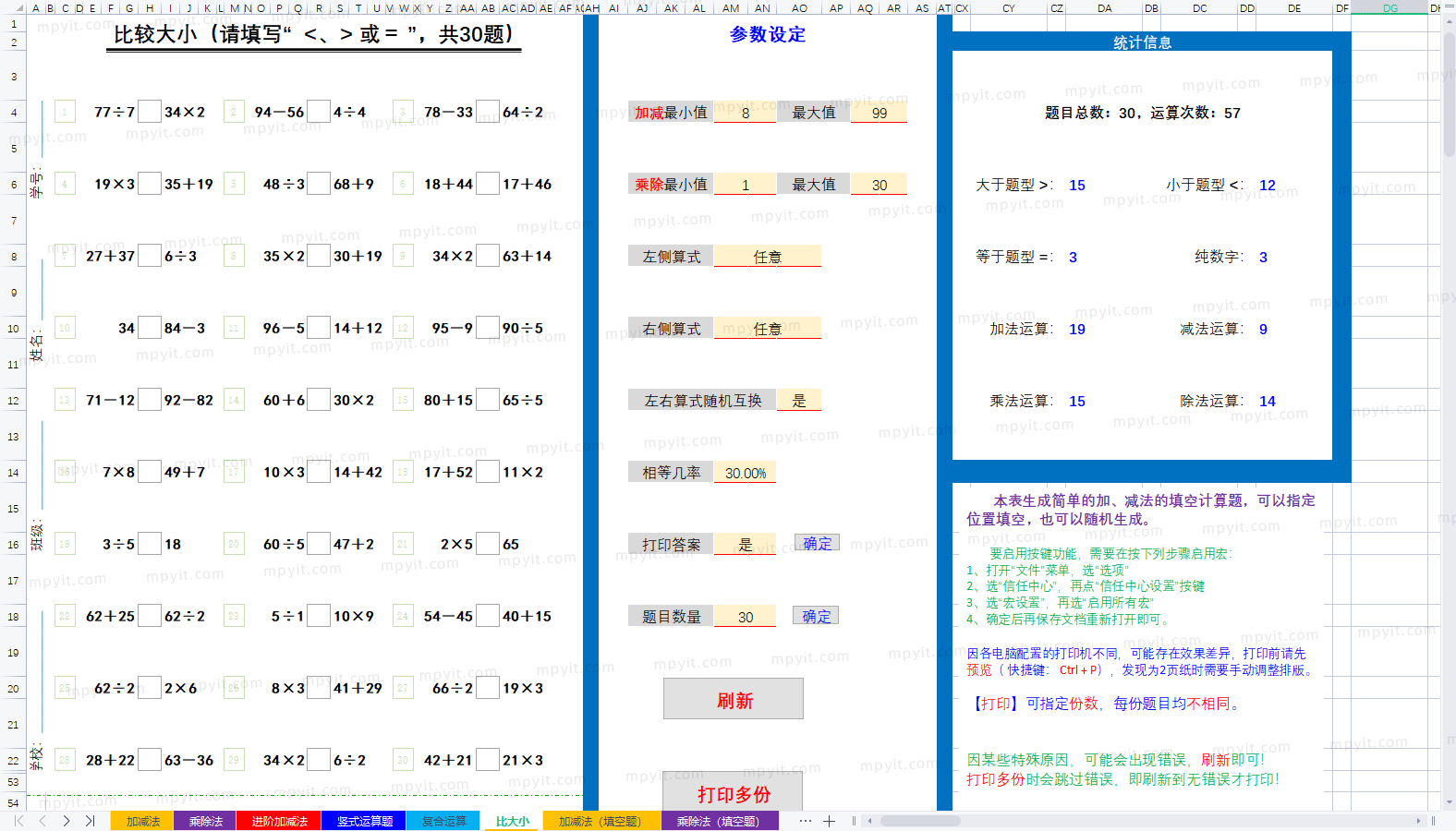This screenshot has width=1456, height=831.
Task: Go to next sheet navigation arrow
Action: [67, 821]
